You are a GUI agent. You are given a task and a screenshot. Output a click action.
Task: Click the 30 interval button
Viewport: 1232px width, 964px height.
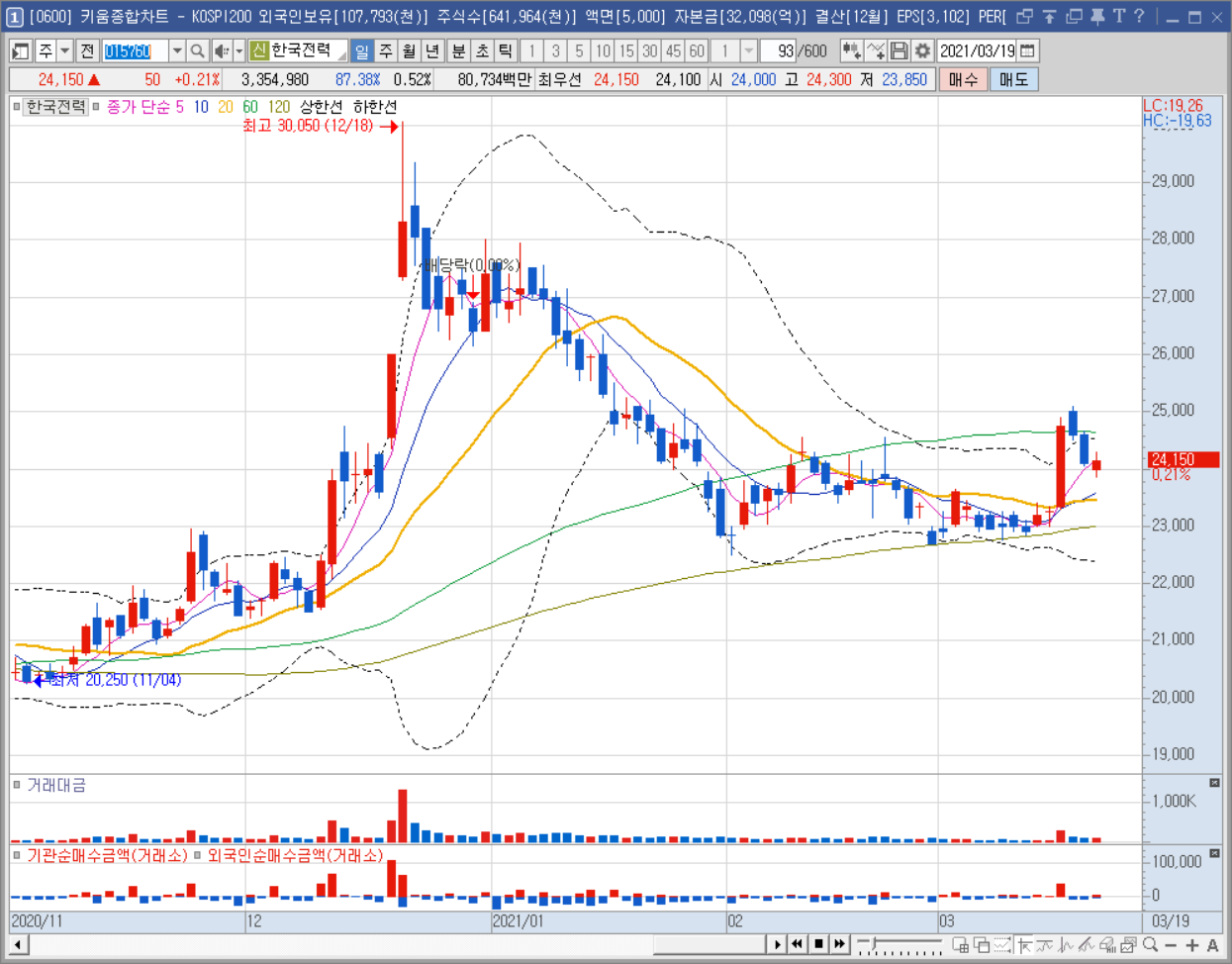coord(649,50)
